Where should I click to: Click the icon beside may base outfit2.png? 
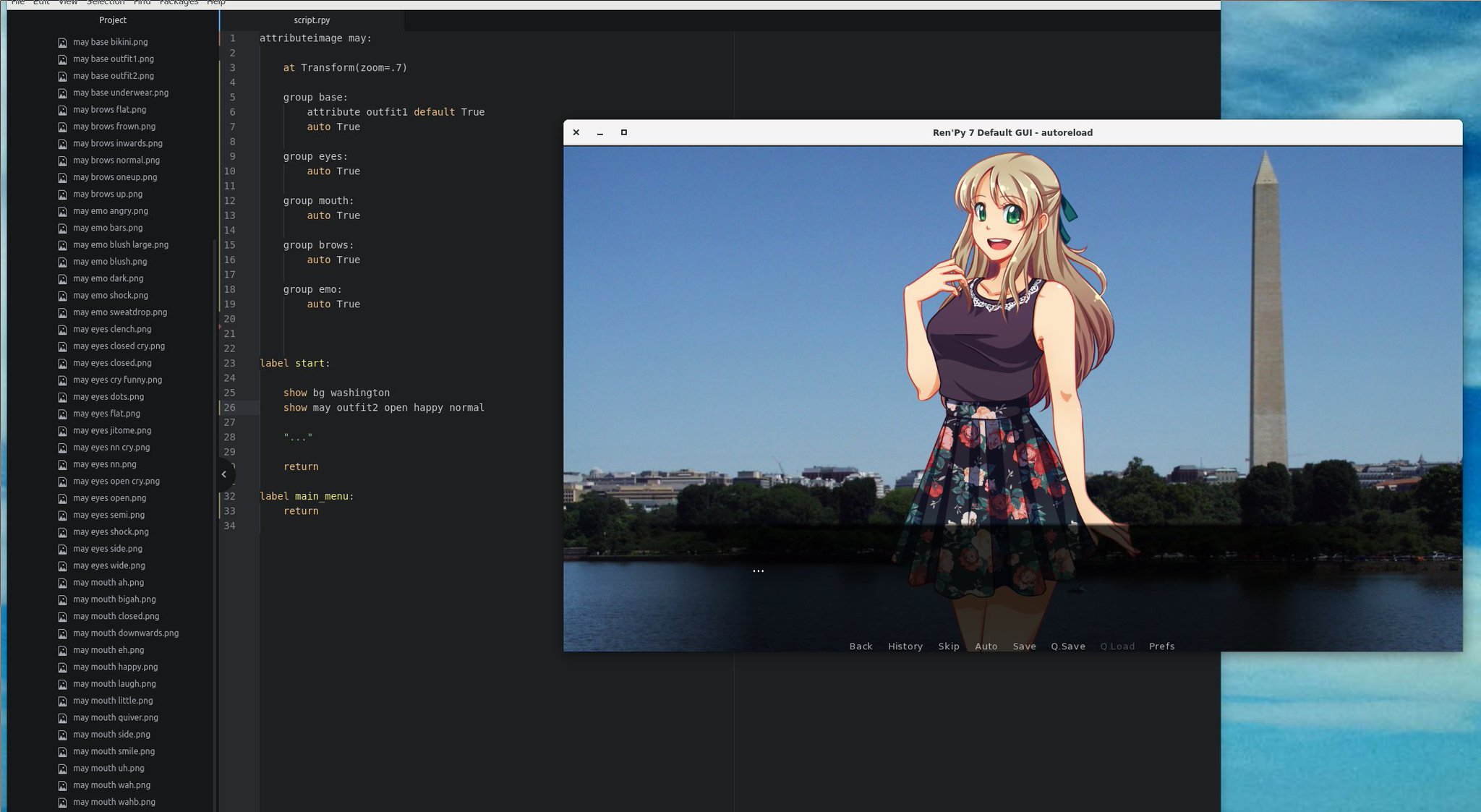pos(63,77)
